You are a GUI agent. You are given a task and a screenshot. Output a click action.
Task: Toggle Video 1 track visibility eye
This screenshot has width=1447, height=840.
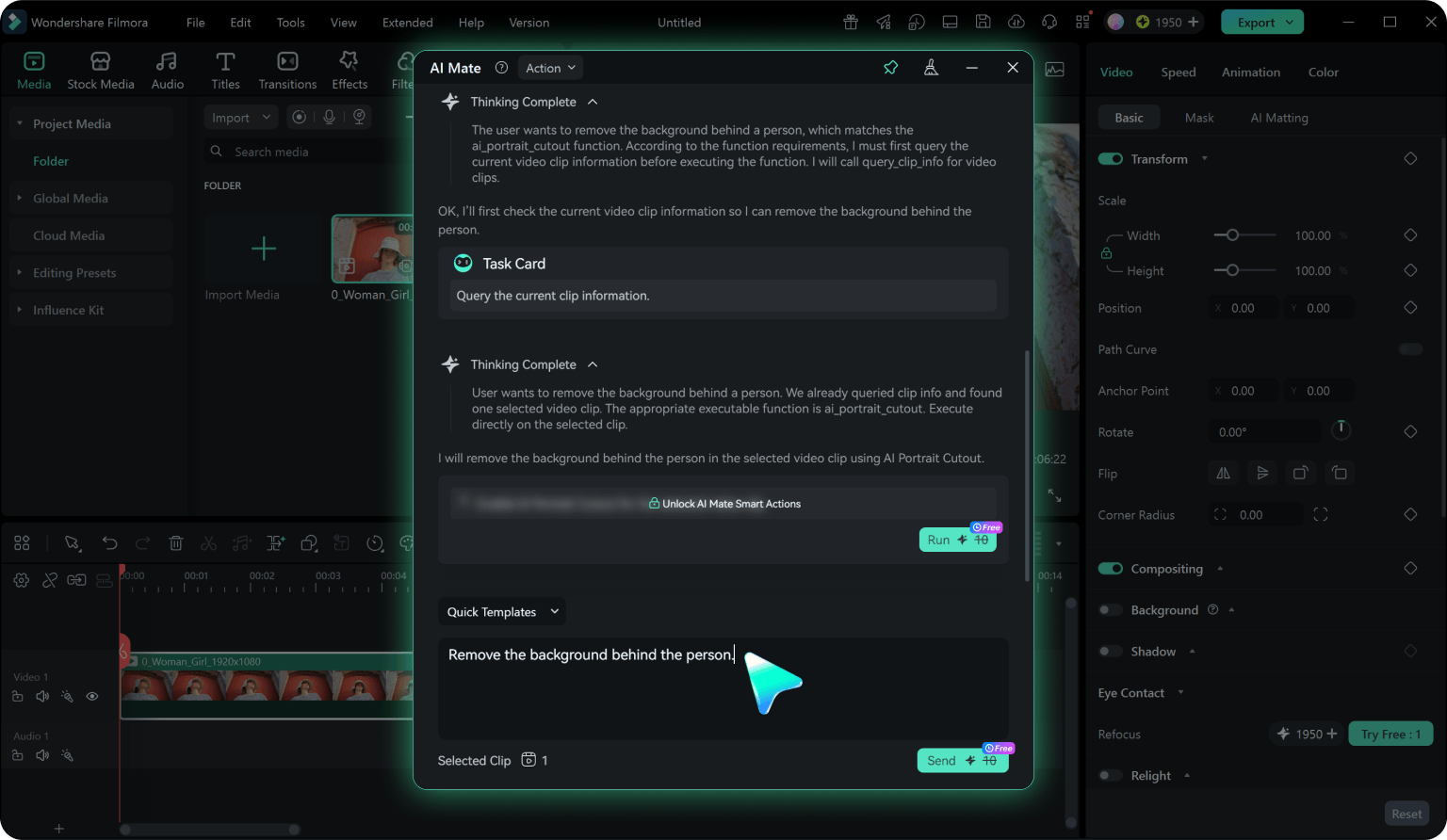click(92, 697)
